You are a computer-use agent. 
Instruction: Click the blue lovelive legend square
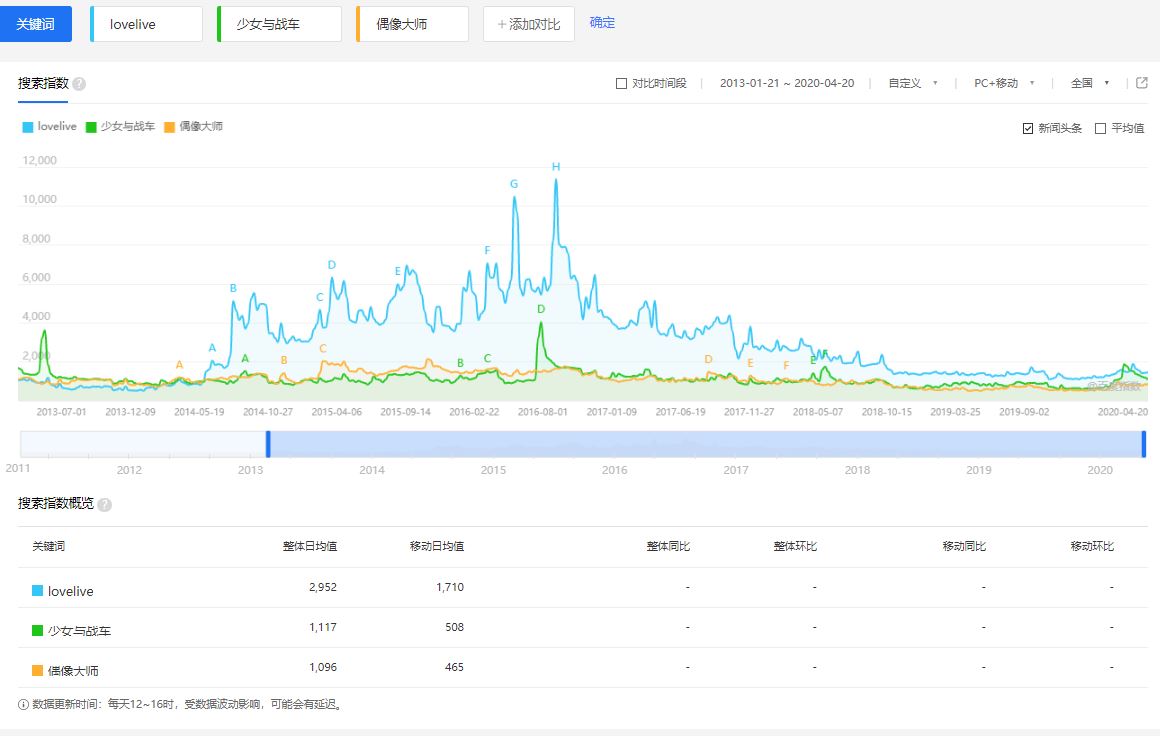pyautogui.click(x=28, y=127)
